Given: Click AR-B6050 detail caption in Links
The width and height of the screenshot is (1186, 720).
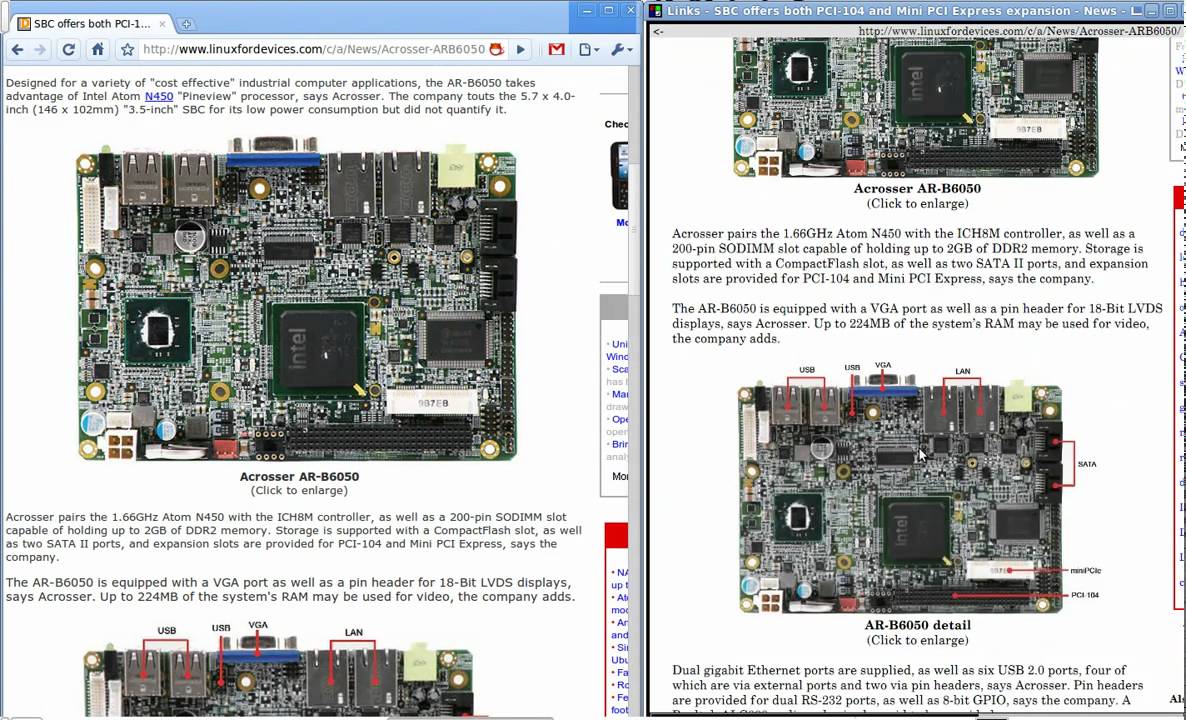Looking at the screenshot, I should tap(917, 625).
